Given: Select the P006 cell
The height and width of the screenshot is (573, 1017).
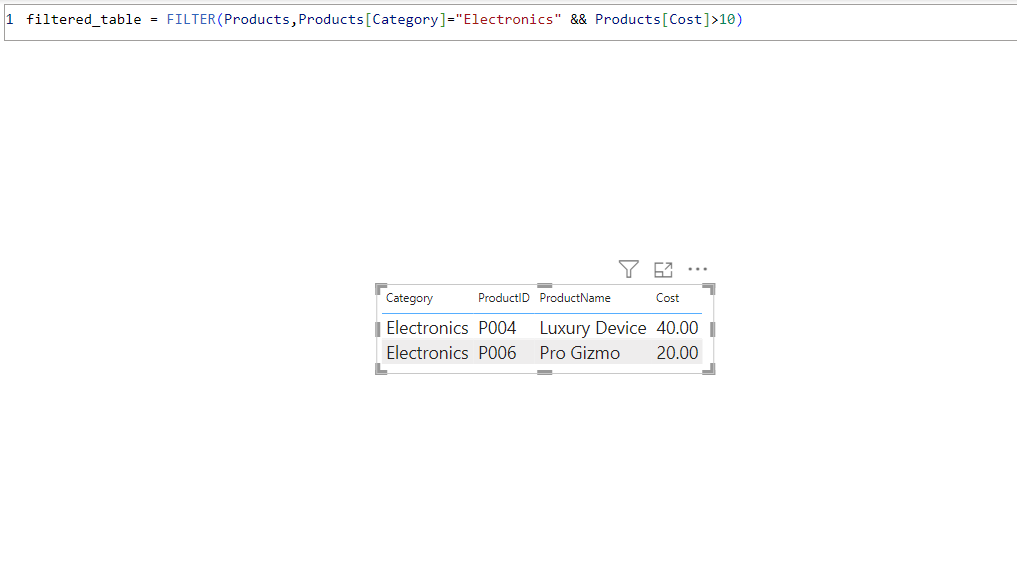Looking at the screenshot, I should pos(497,353).
